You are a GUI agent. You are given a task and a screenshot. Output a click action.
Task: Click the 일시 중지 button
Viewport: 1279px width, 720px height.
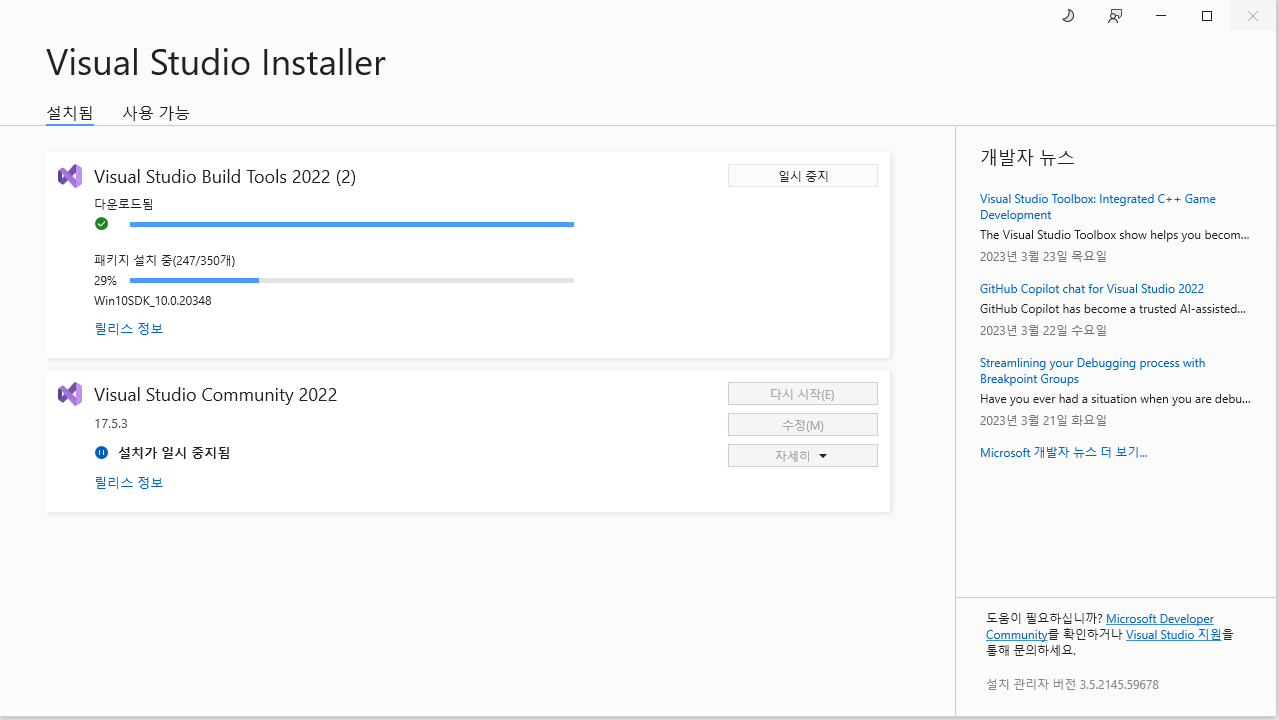pos(802,175)
